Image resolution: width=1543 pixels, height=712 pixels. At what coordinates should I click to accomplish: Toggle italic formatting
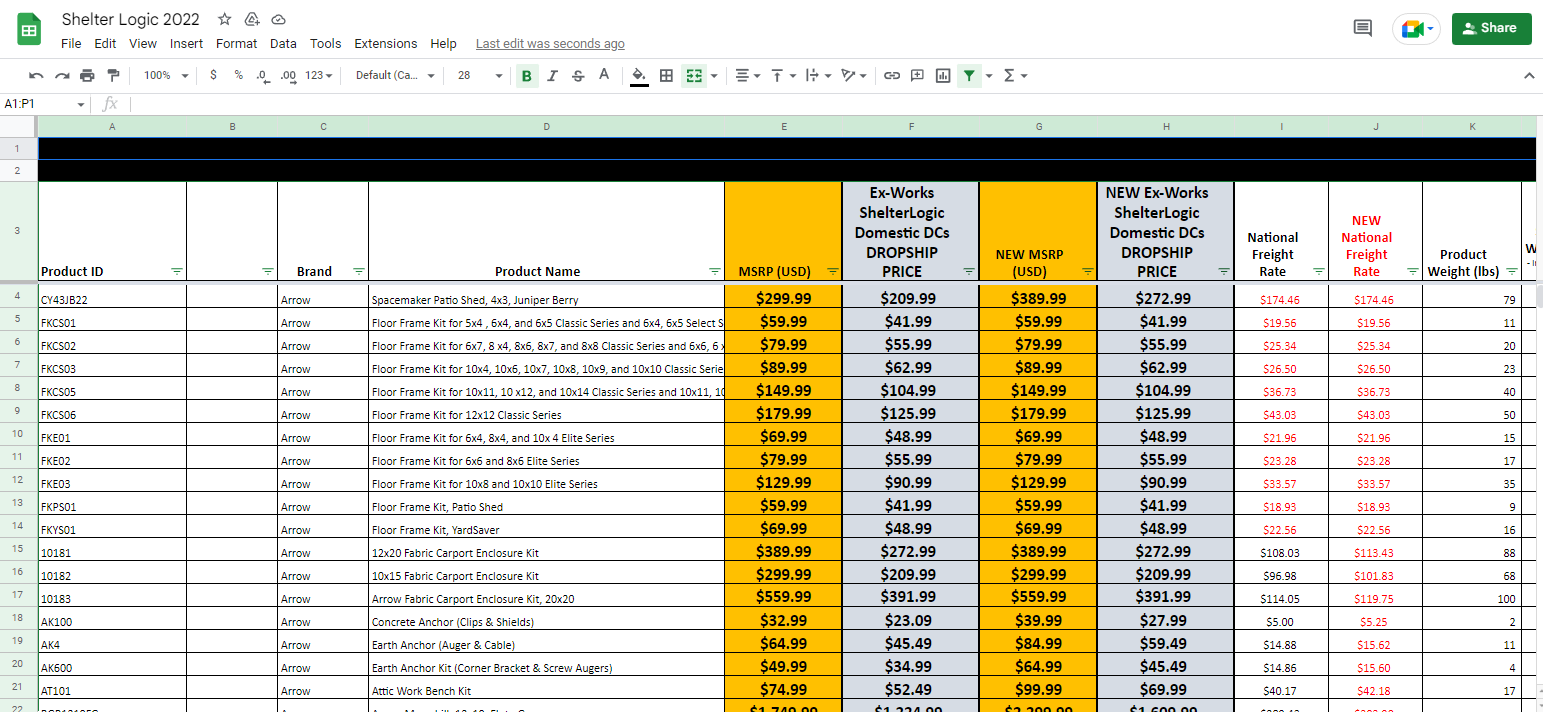[552, 75]
